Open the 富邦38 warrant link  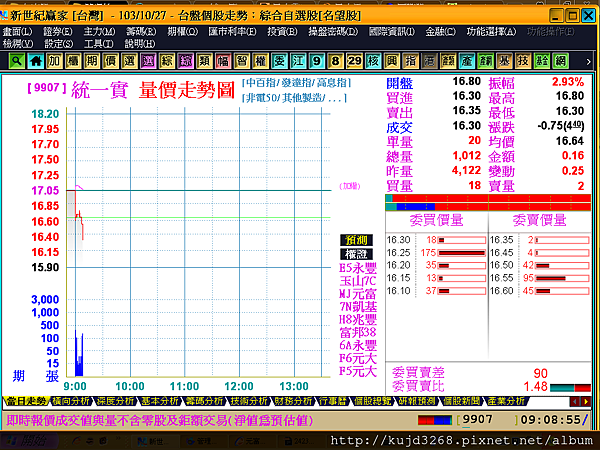click(x=358, y=332)
